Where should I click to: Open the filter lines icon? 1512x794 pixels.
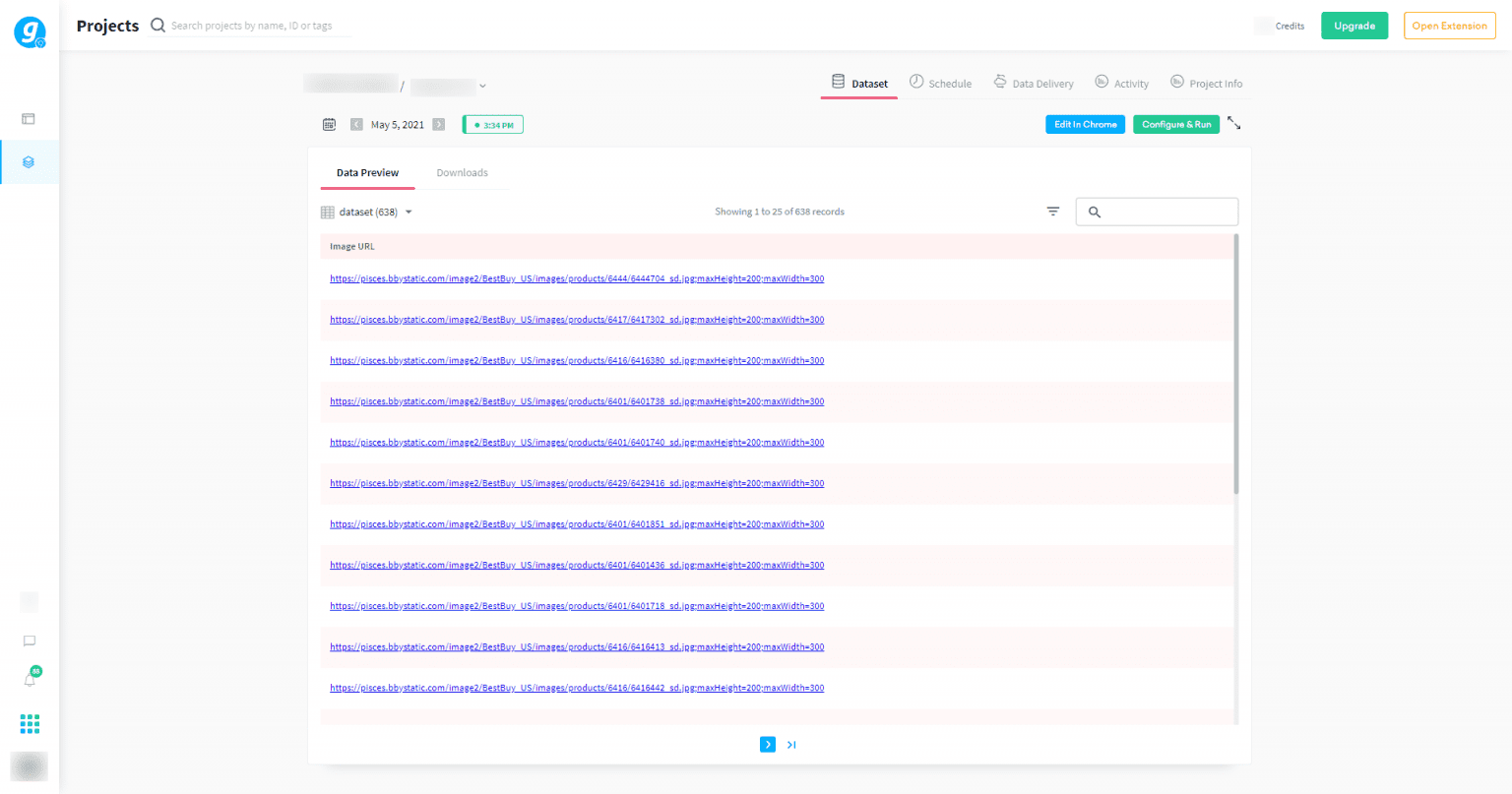[1053, 212]
